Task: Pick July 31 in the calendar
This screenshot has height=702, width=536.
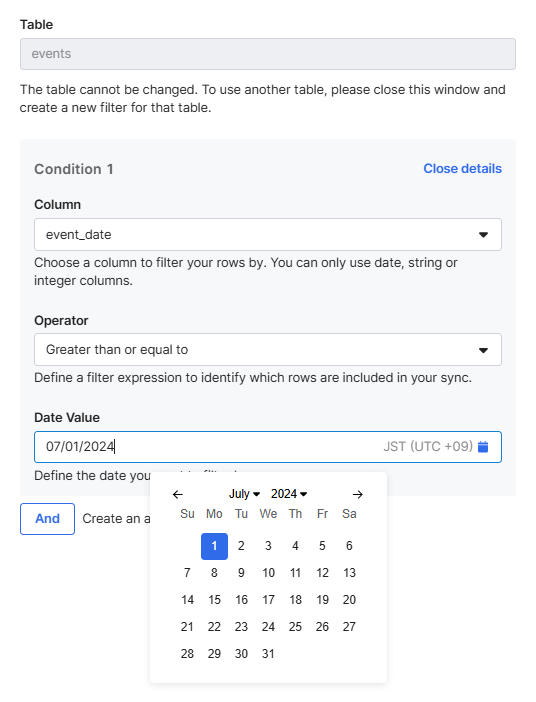Action: click(x=268, y=654)
